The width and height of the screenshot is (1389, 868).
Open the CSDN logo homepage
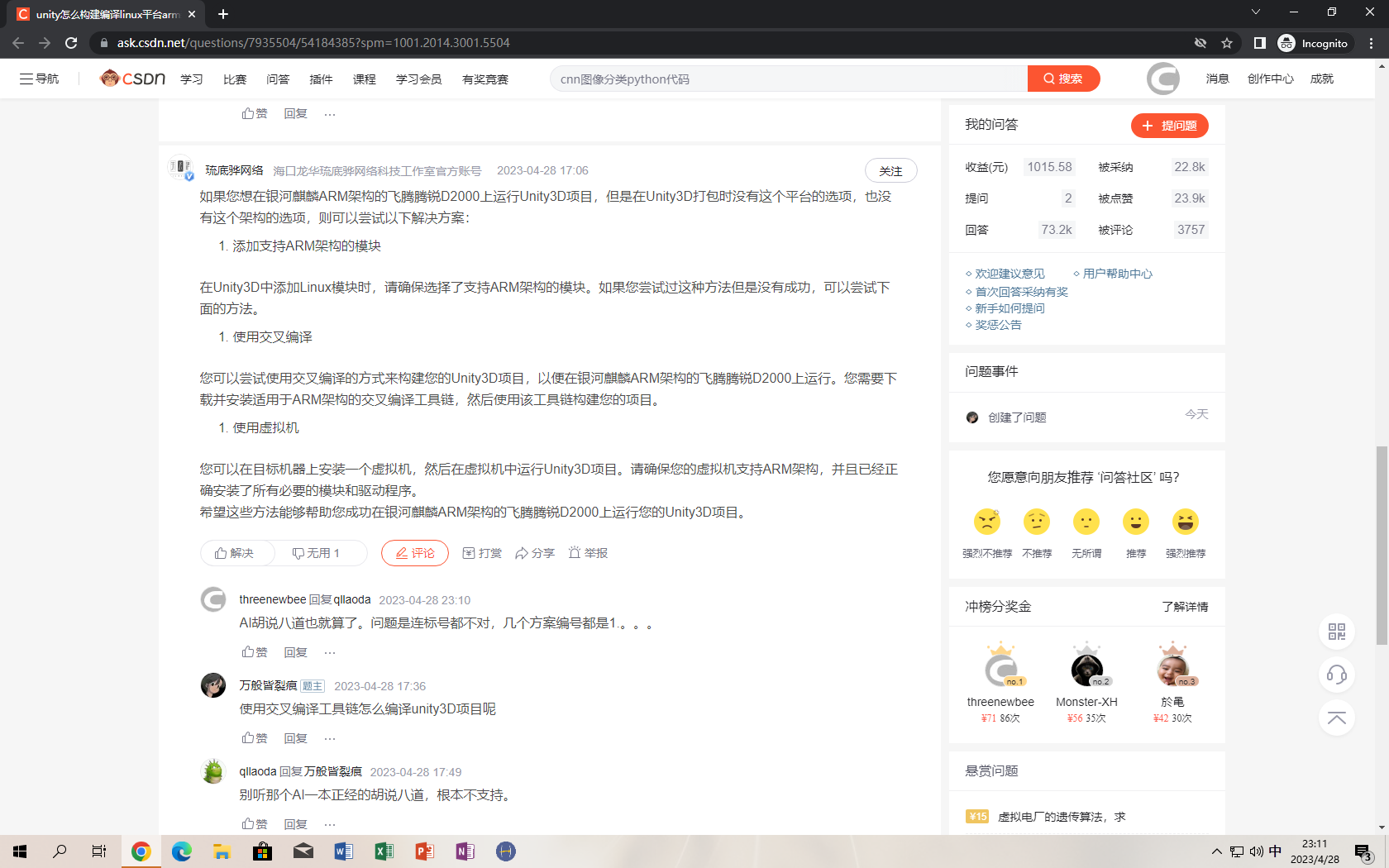132,79
